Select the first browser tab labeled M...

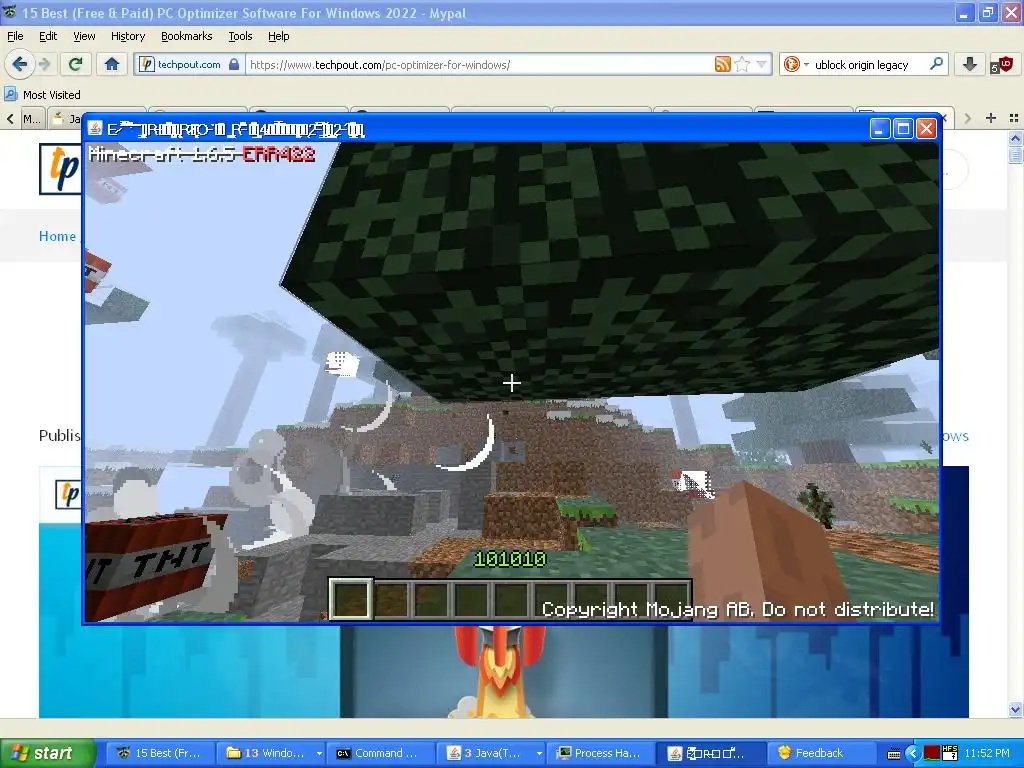(31, 118)
